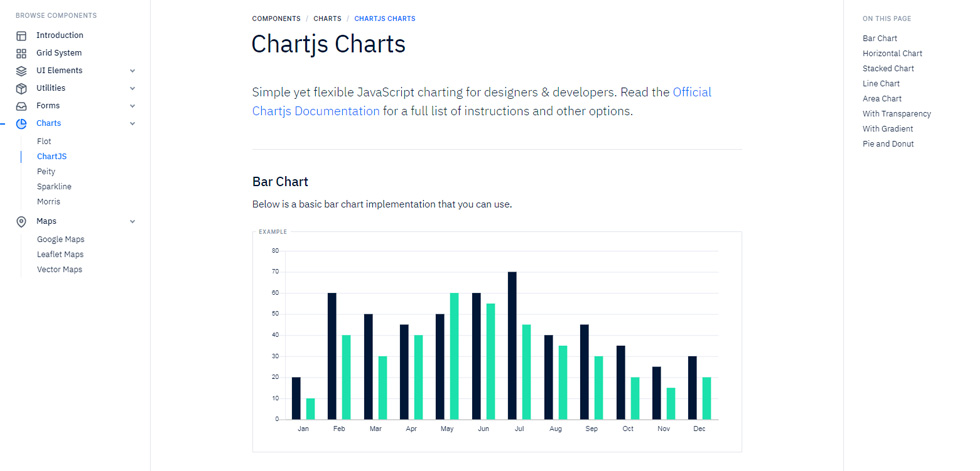Open the Introduction sidebar item
Screen dimensions: 980x471
point(59,36)
